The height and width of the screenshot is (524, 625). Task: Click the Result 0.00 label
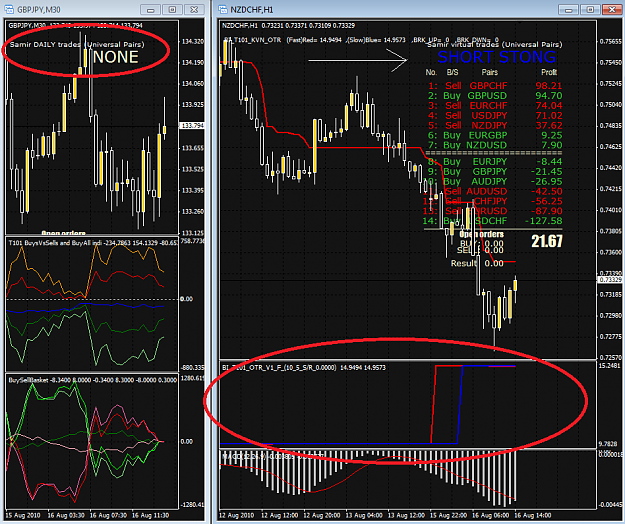tap(477, 263)
